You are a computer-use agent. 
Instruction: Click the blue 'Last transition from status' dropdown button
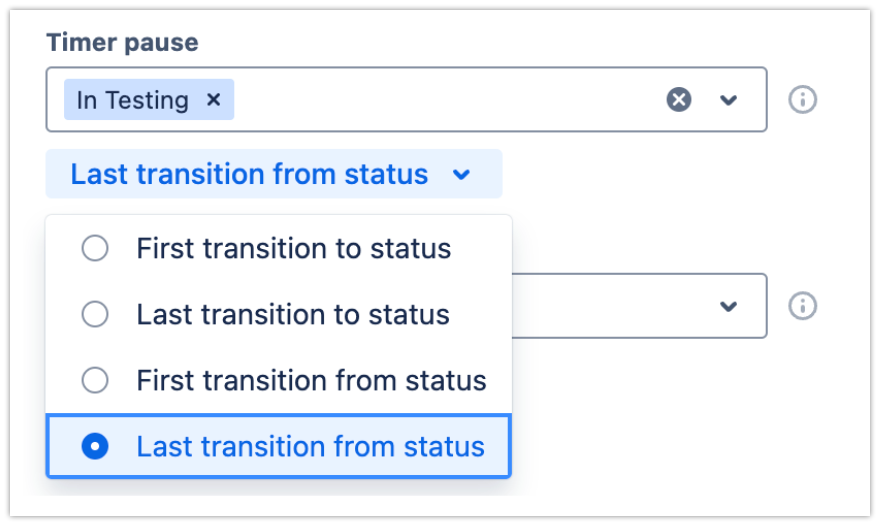249,174
